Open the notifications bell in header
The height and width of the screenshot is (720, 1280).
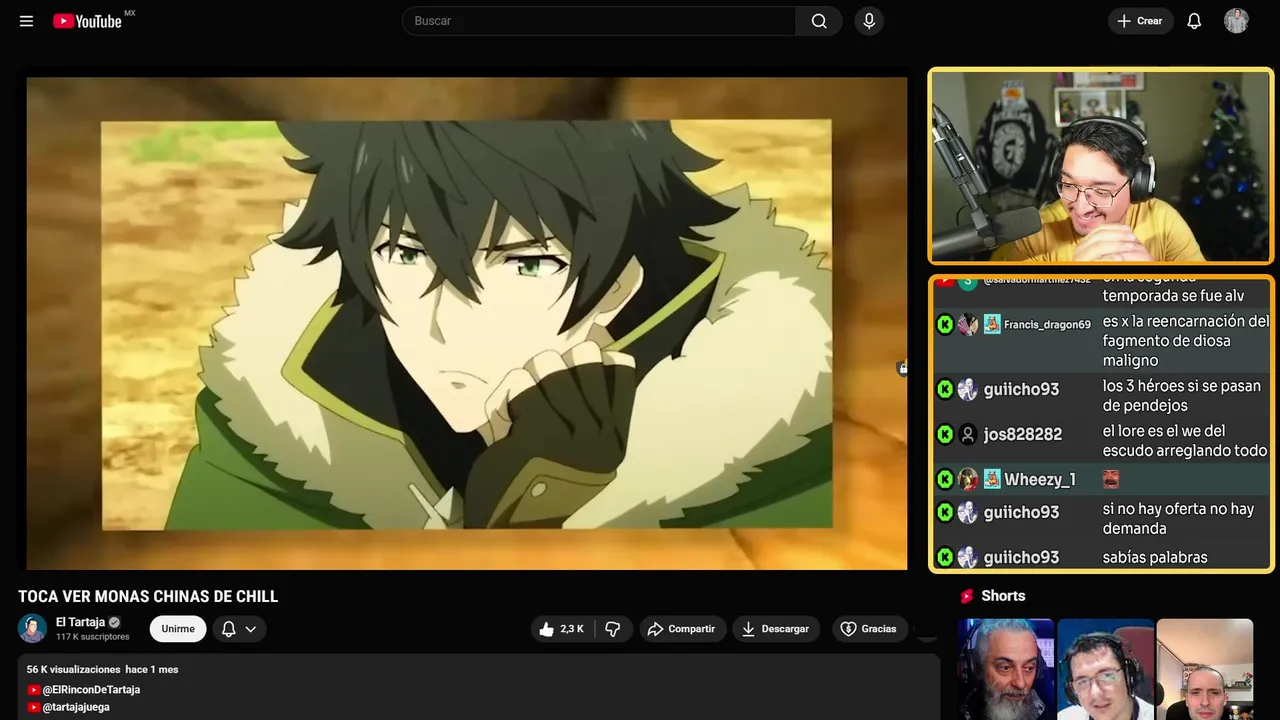[x=1194, y=21]
